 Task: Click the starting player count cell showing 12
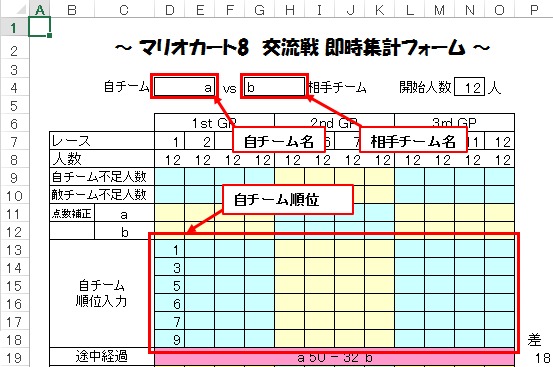[469, 87]
